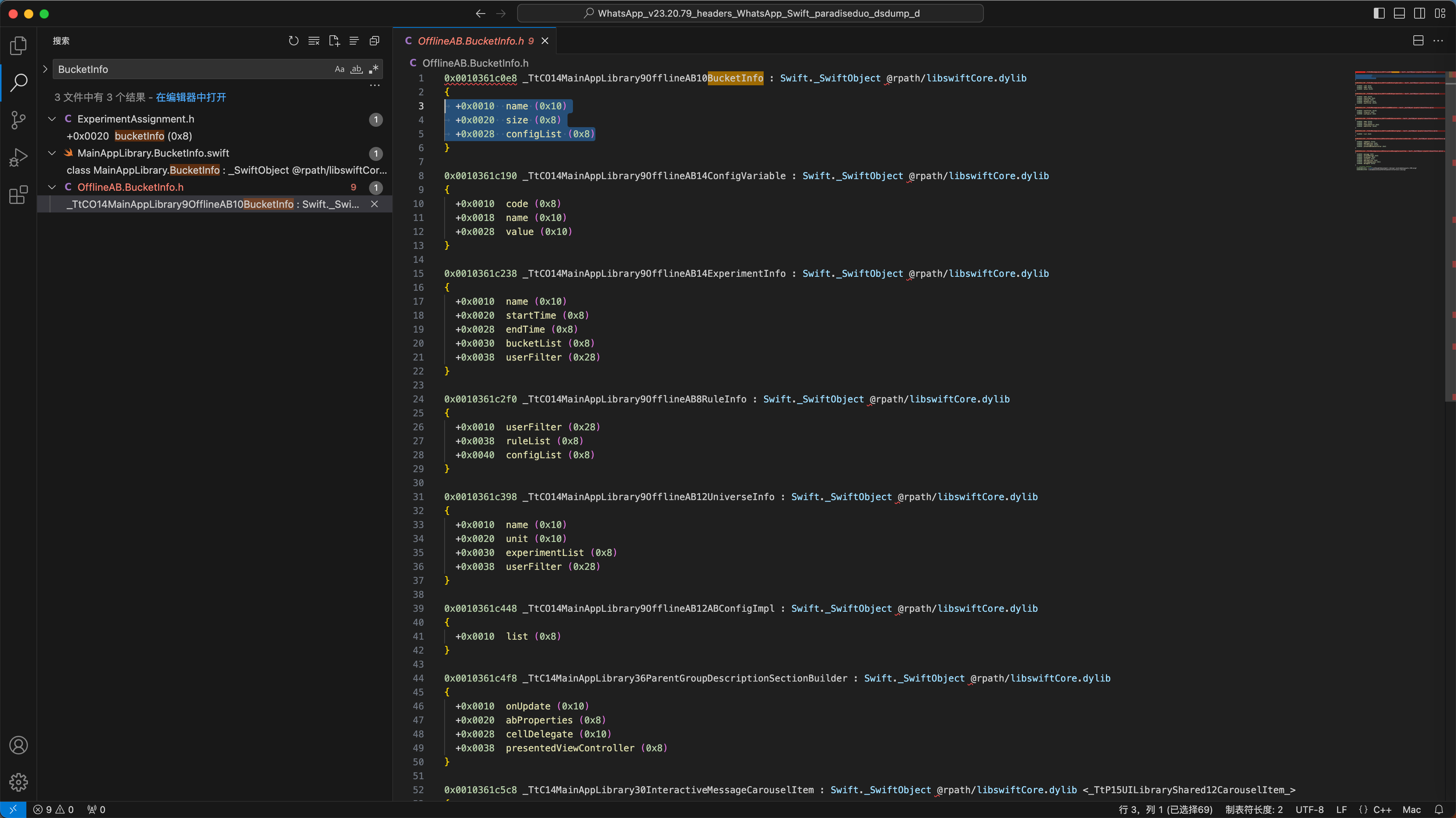
Task: Open the Accounts menu icon
Action: coord(18,745)
